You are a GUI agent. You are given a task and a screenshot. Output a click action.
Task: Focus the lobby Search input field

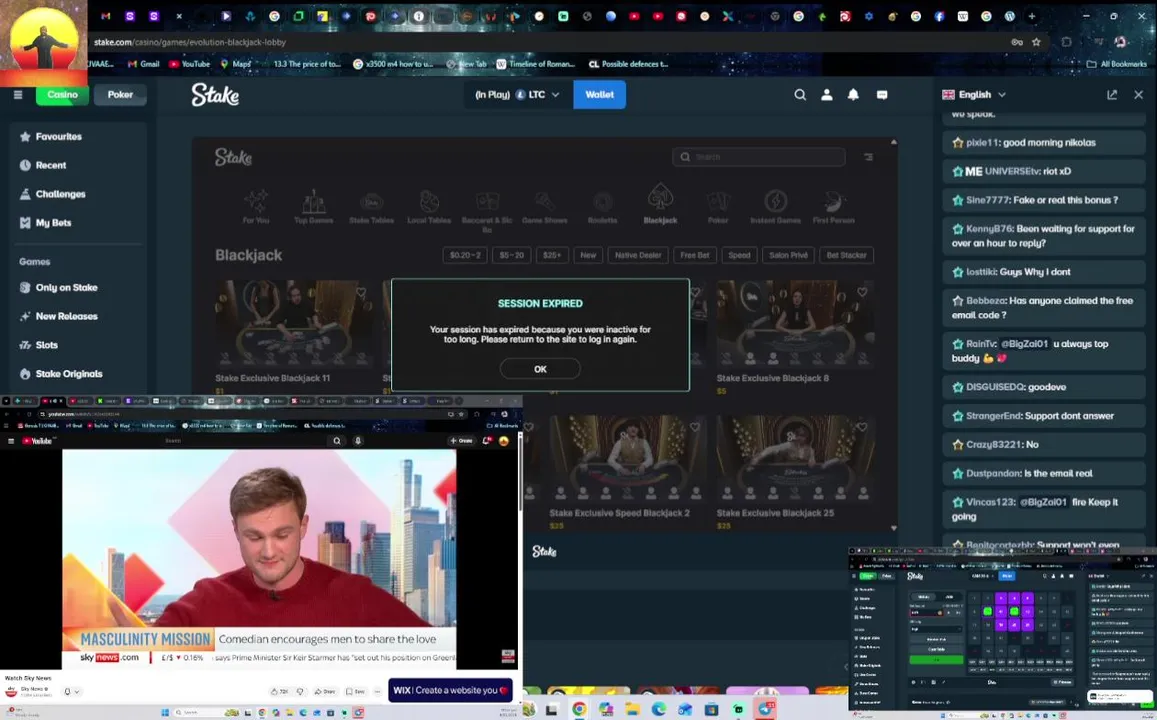(759, 157)
